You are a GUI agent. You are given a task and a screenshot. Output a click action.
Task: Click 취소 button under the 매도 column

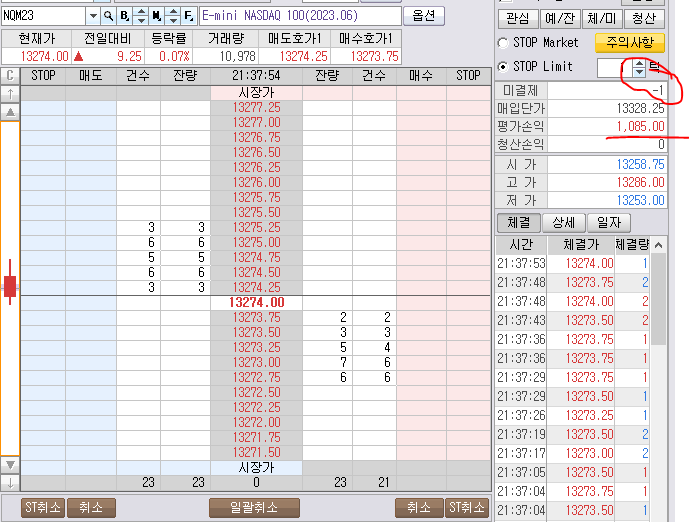[x=91, y=508]
